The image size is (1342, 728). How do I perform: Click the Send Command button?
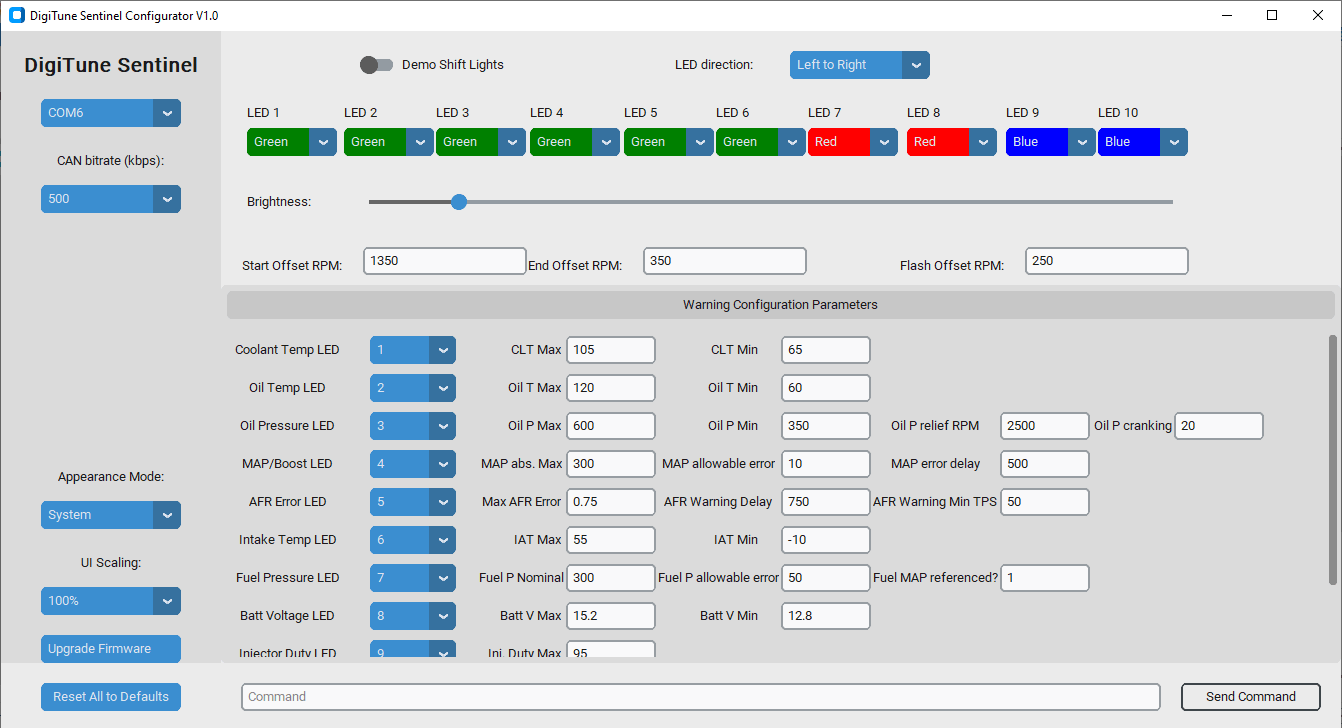(x=1251, y=697)
